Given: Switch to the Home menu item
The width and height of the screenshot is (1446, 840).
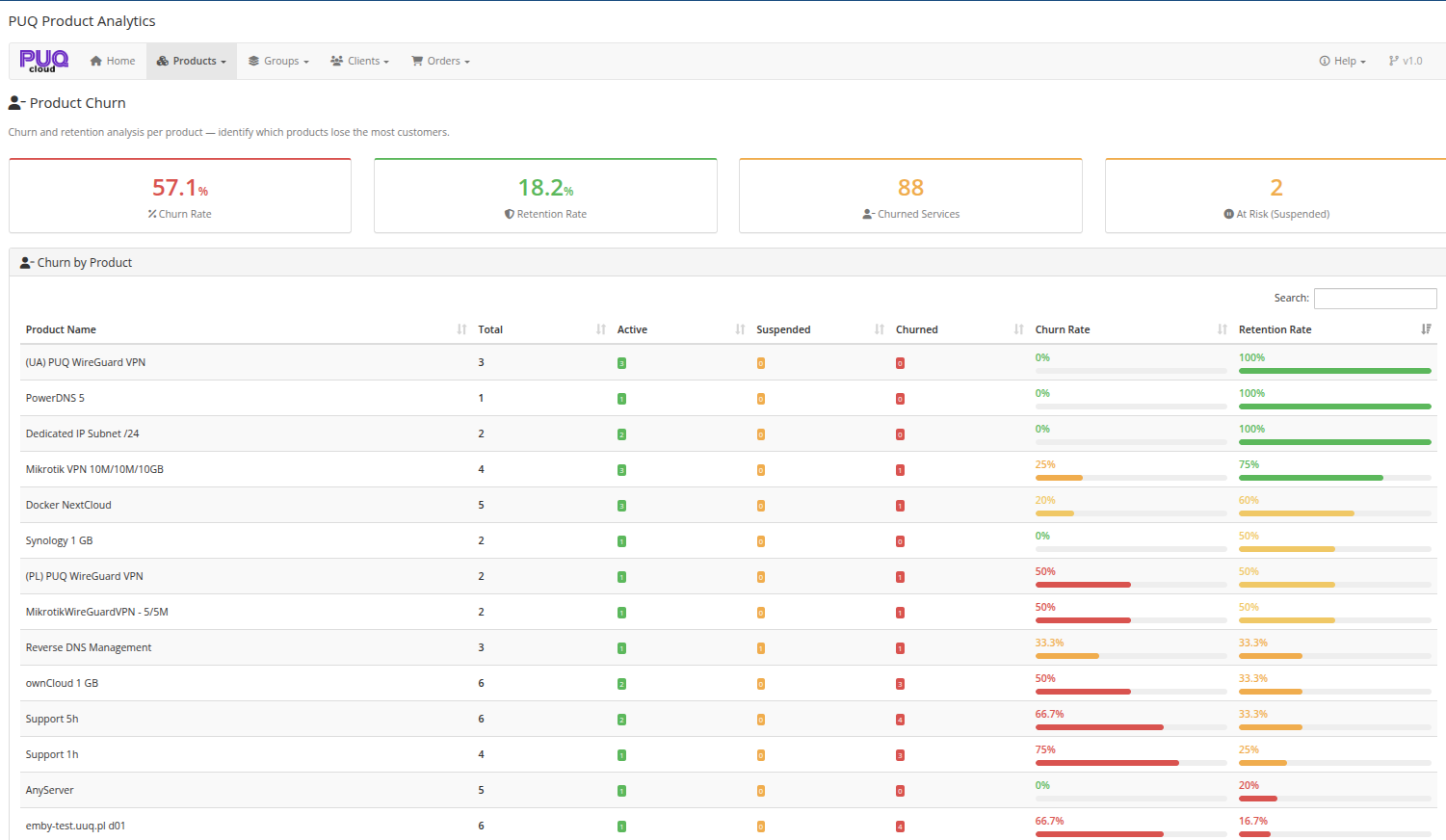Looking at the screenshot, I should [112, 60].
